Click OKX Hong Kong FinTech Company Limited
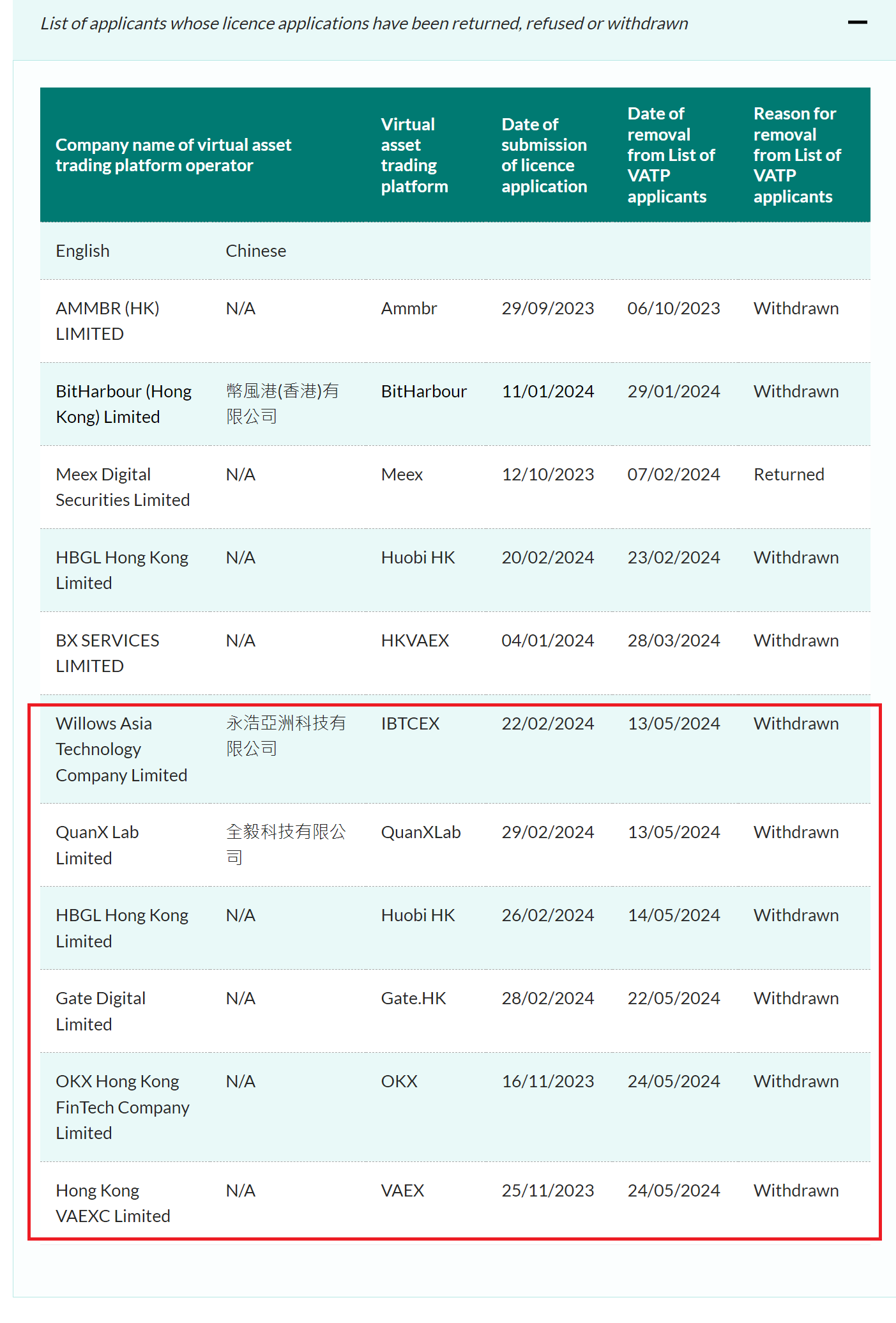The width and height of the screenshot is (896, 1323). pos(123,1107)
